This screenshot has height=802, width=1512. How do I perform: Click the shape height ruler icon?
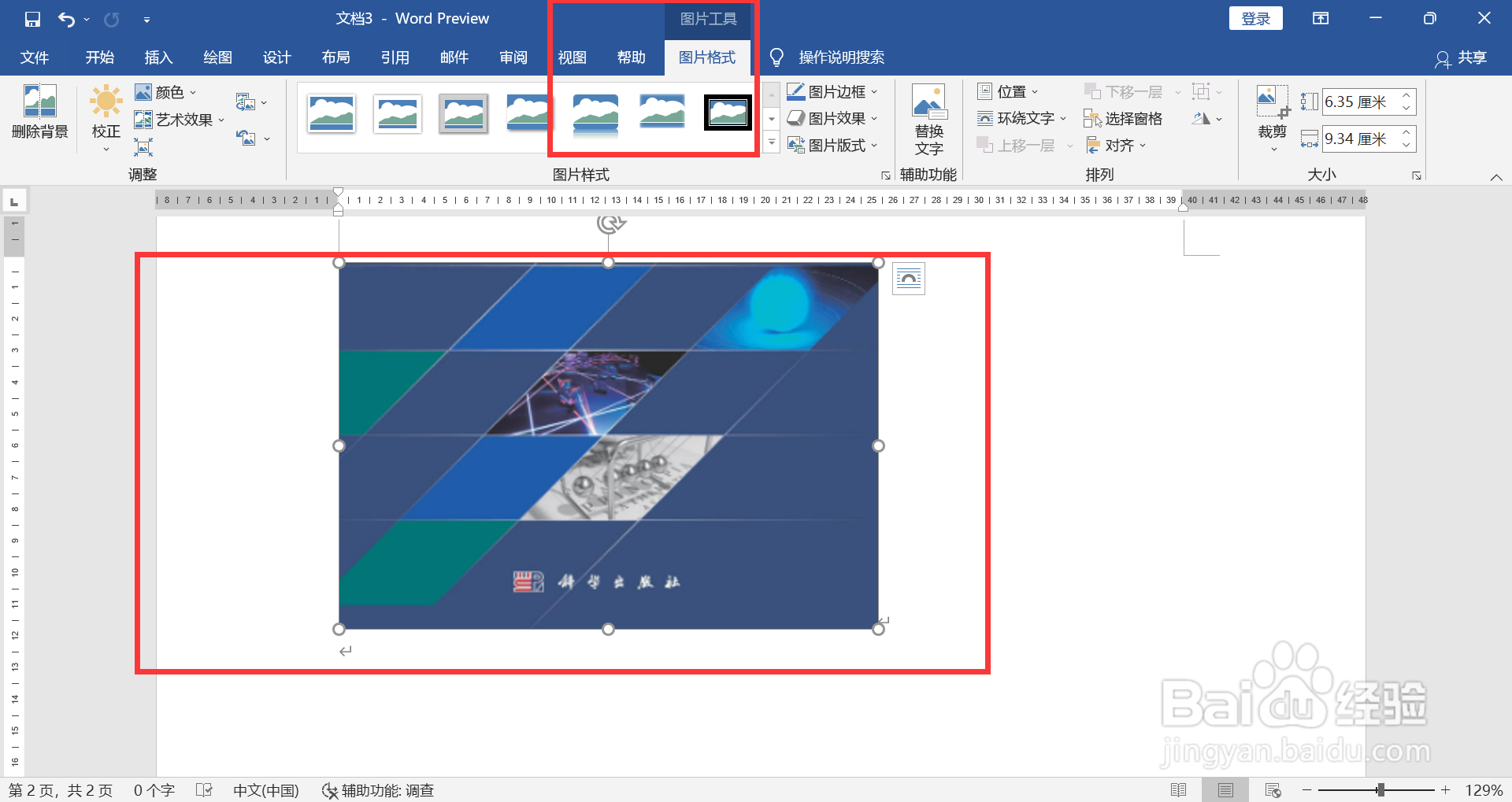(x=1309, y=102)
